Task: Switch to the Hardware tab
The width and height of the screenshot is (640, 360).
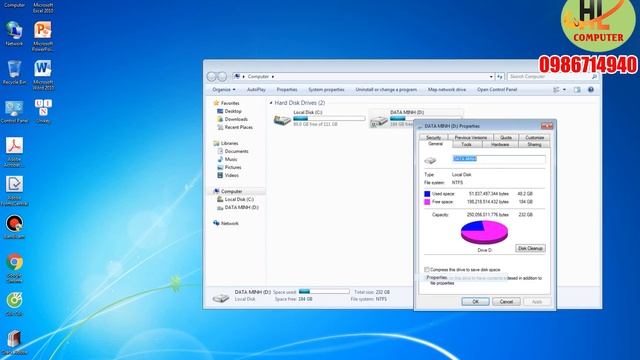Action: [500, 144]
